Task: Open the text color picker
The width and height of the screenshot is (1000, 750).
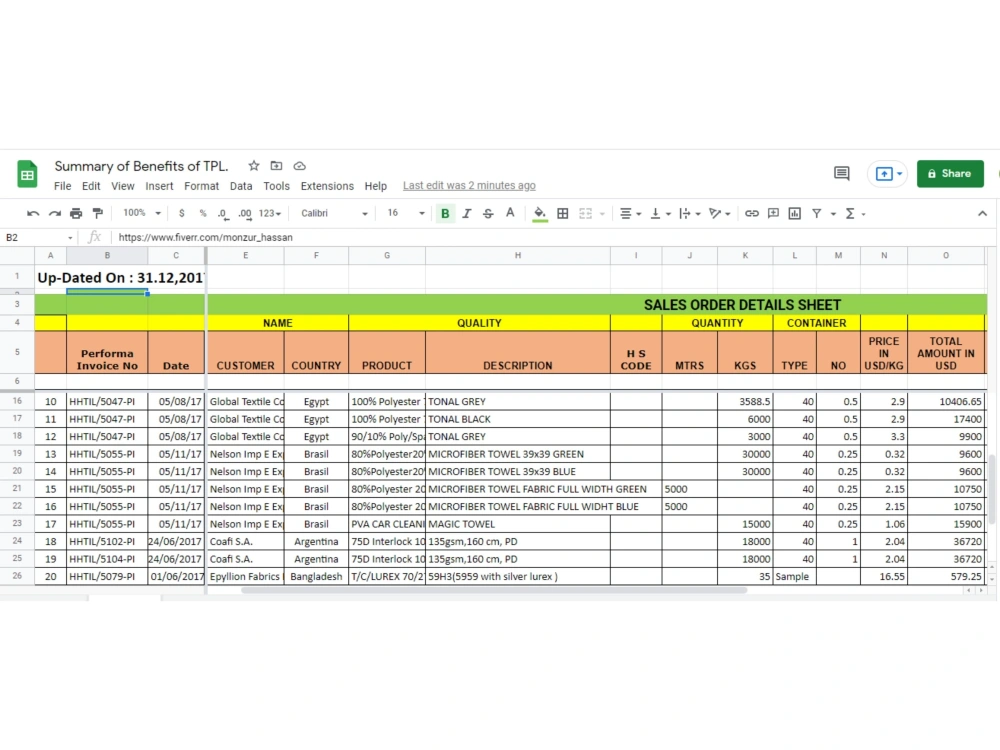Action: (510, 213)
